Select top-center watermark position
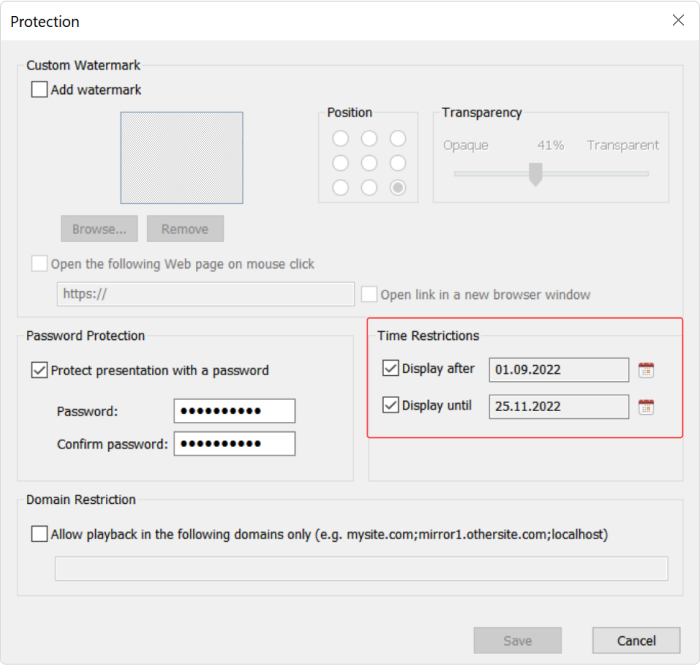 [x=369, y=138]
